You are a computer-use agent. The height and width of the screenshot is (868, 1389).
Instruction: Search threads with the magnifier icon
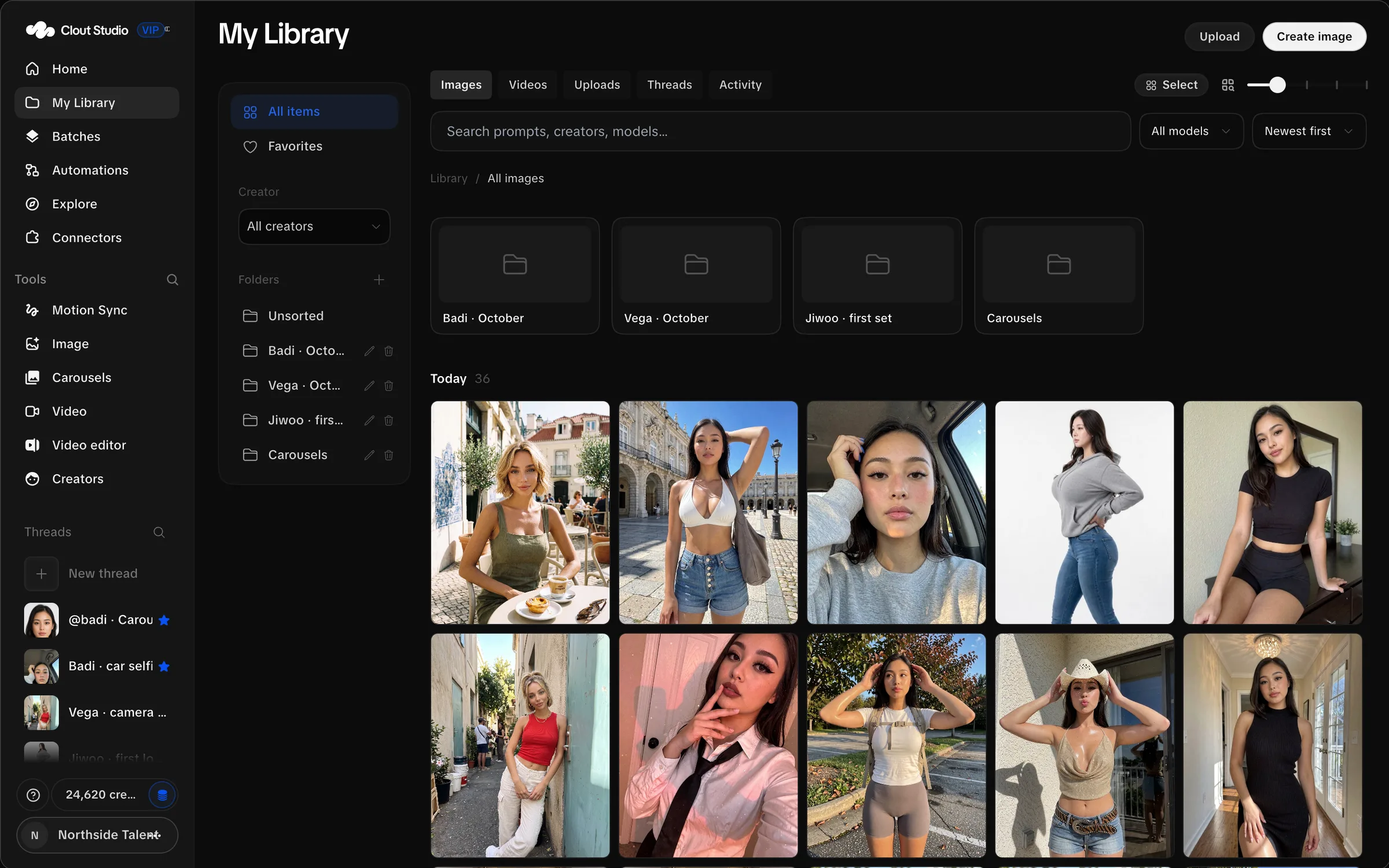159,532
